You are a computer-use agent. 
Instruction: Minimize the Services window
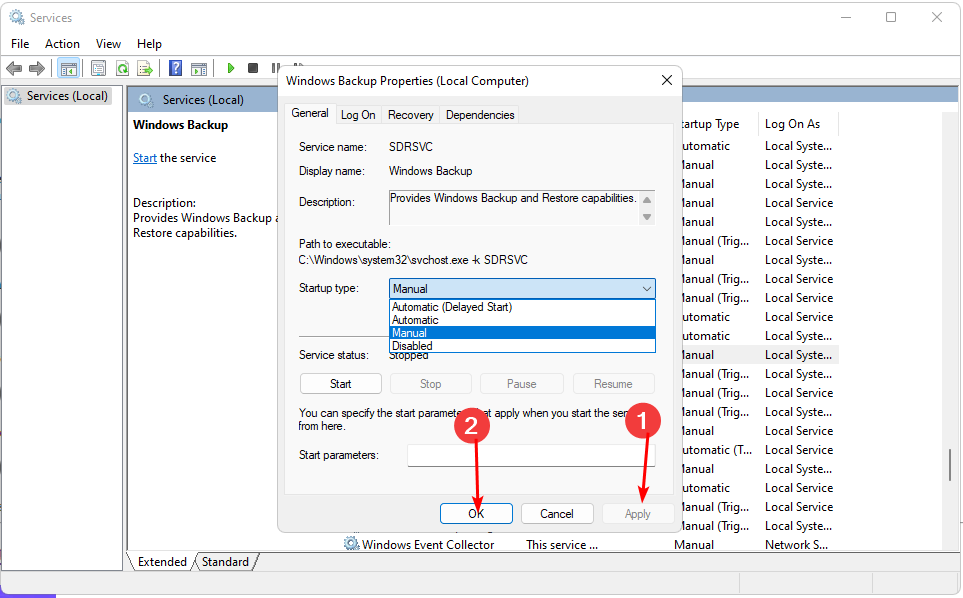846,17
